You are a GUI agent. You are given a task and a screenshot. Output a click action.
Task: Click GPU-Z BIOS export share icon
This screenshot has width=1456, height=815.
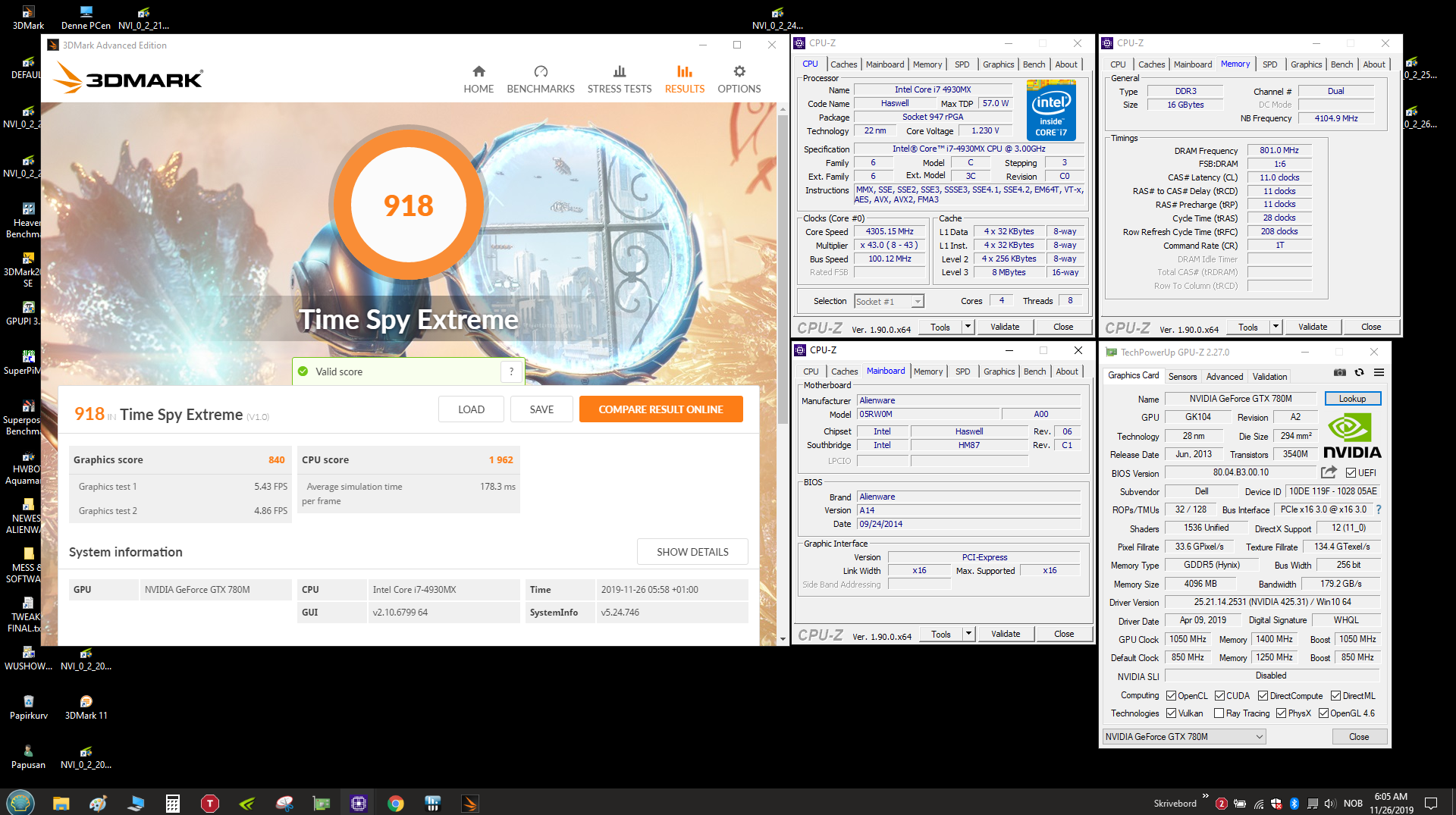pos(1329,472)
